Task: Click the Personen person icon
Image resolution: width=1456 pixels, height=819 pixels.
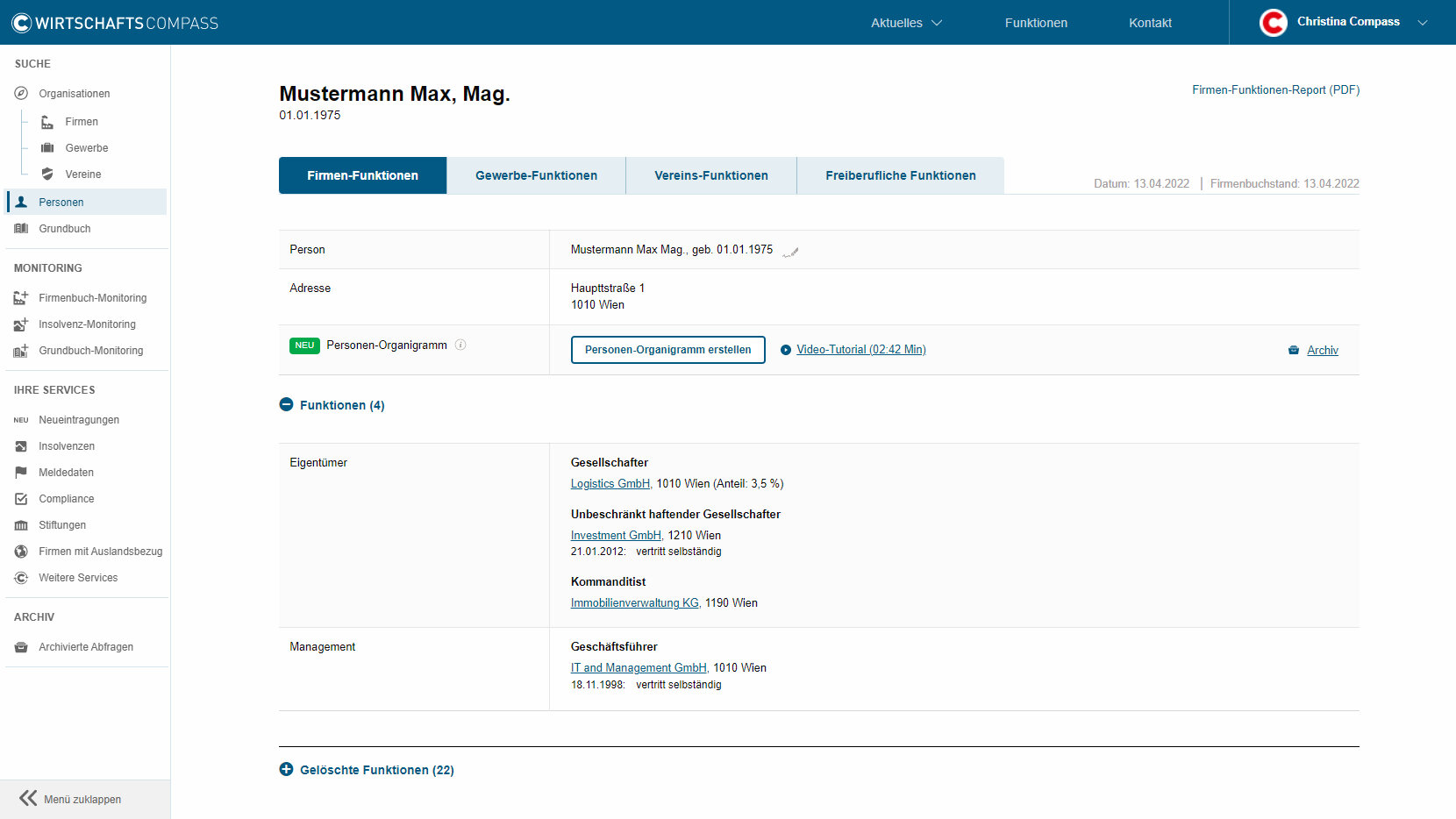Action: 21,202
